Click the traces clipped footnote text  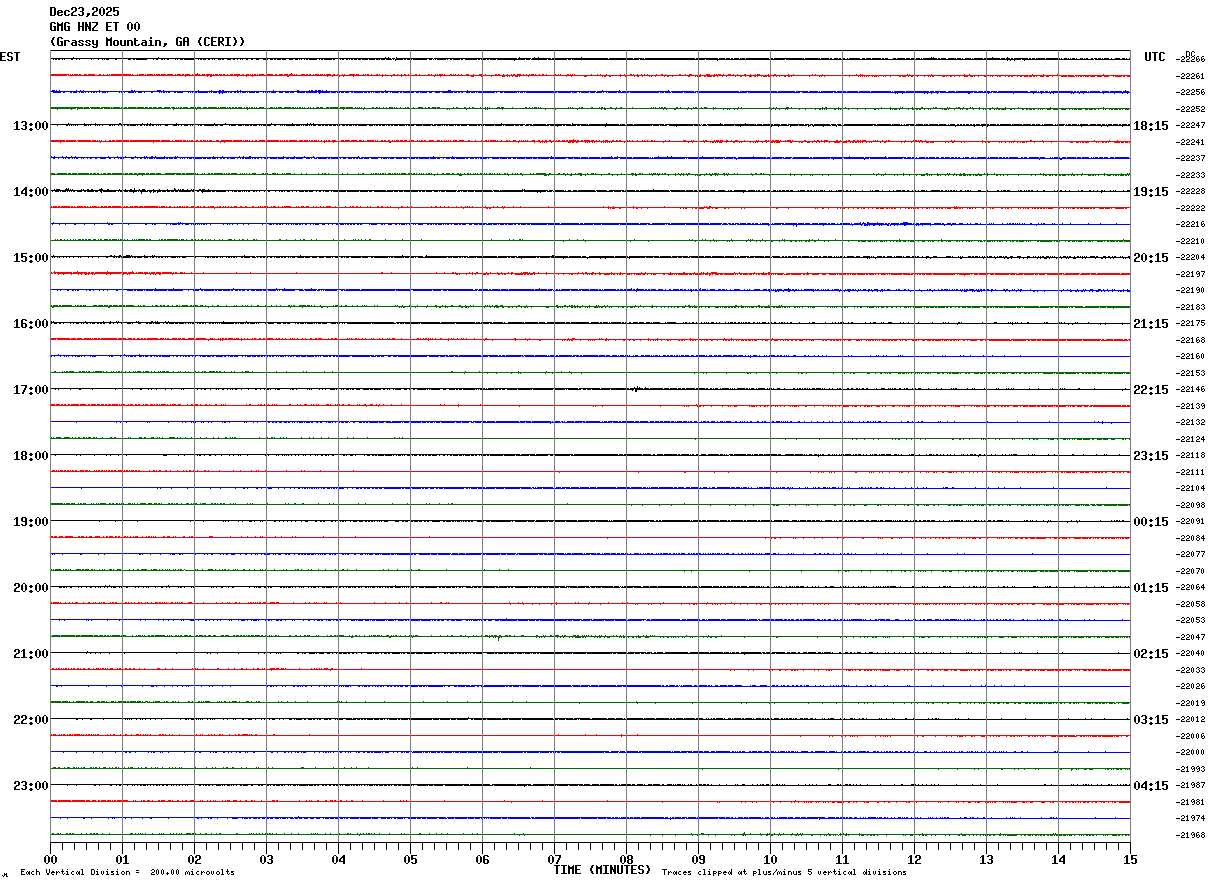tap(784, 872)
